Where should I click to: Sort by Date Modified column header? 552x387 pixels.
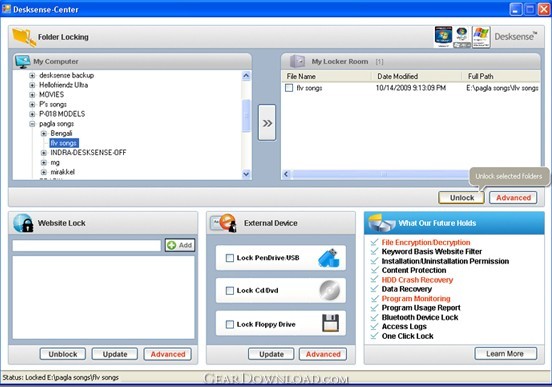(417, 76)
